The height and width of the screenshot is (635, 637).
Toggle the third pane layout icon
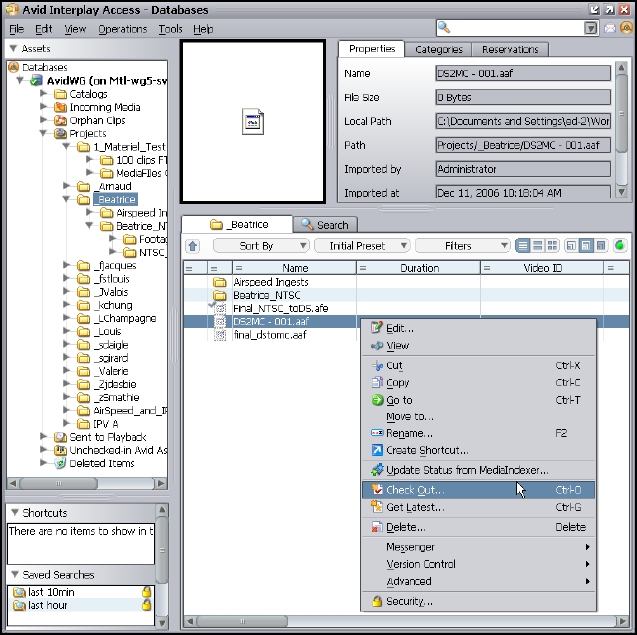(600, 245)
